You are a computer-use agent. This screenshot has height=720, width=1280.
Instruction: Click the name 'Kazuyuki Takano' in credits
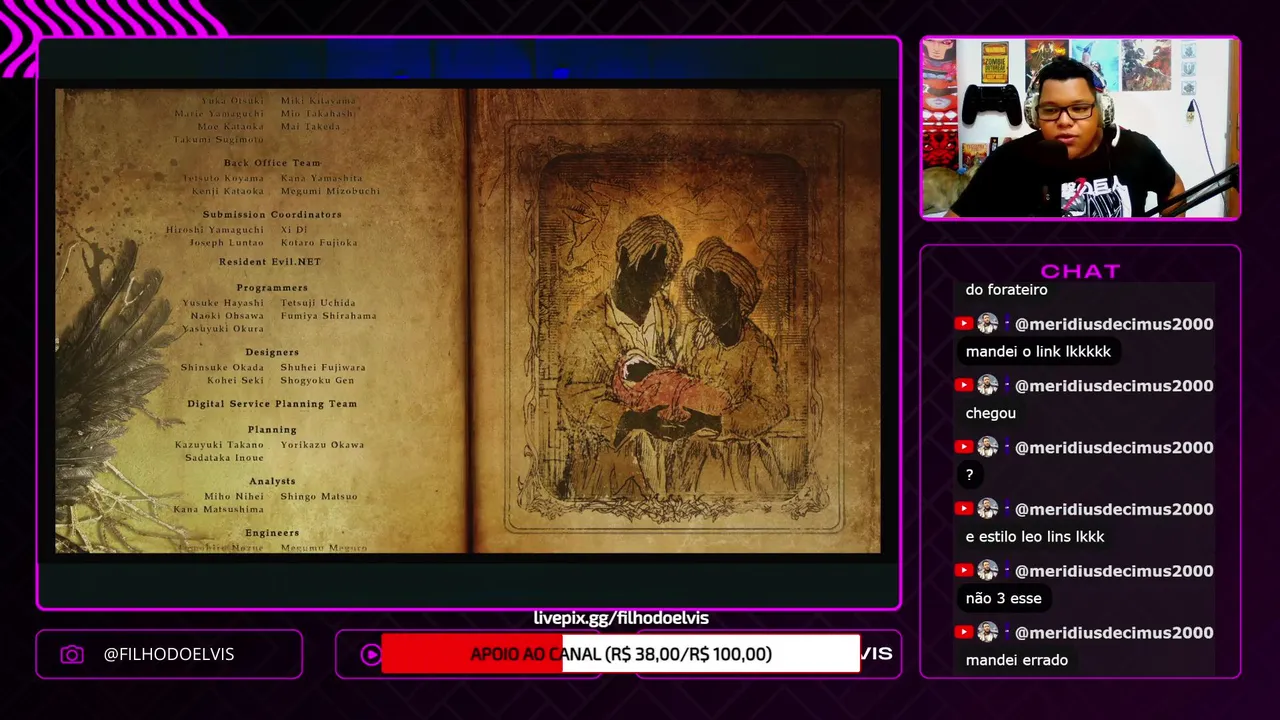pyautogui.click(x=219, y=445)
